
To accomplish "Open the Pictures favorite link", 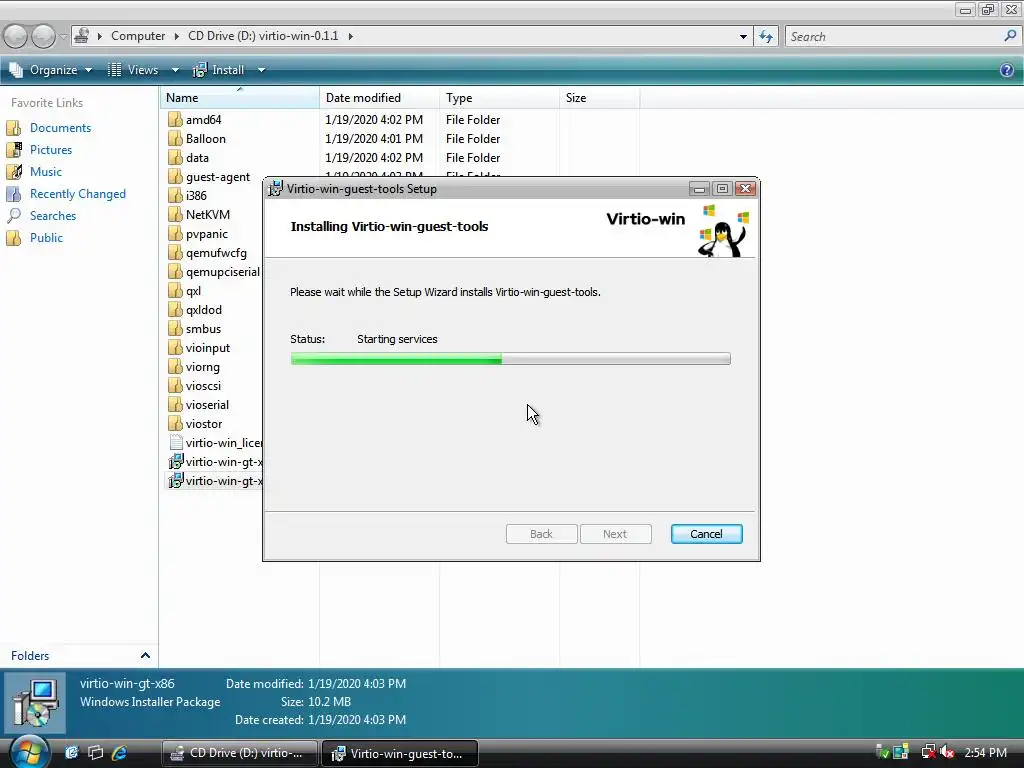I will click(50, 150).
